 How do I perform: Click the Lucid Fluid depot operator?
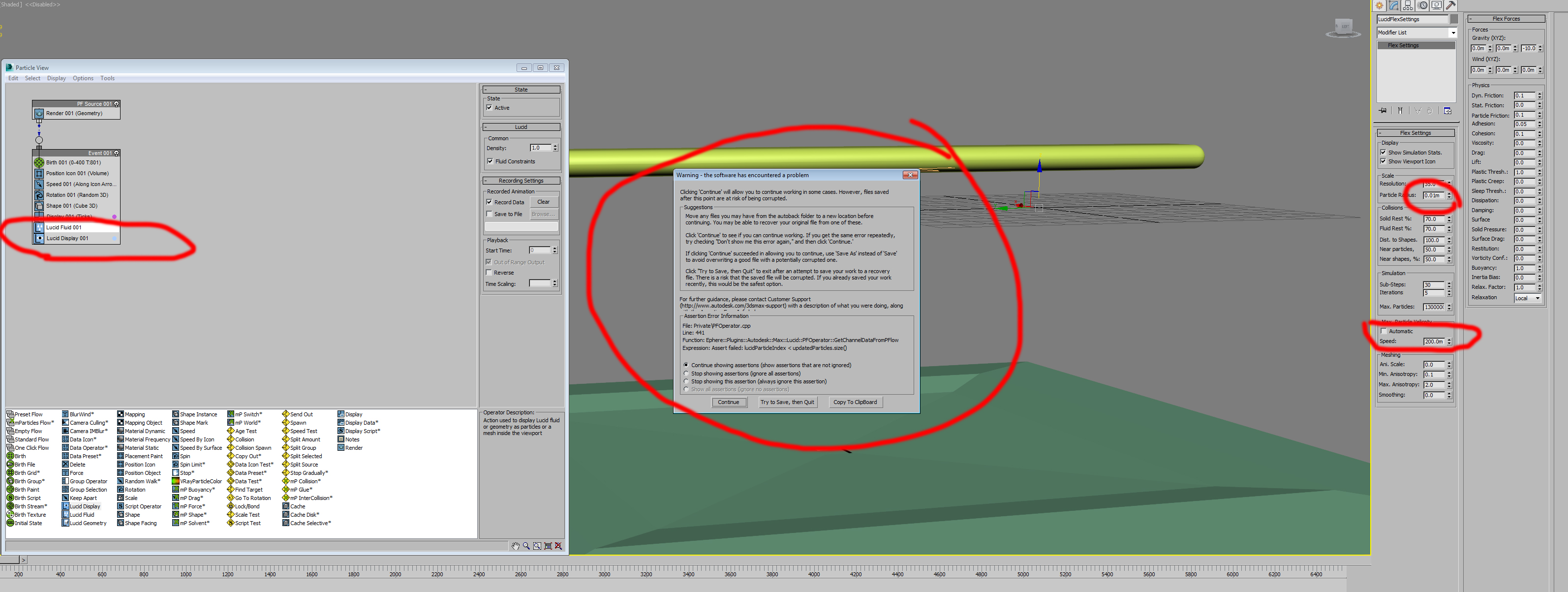82,515
